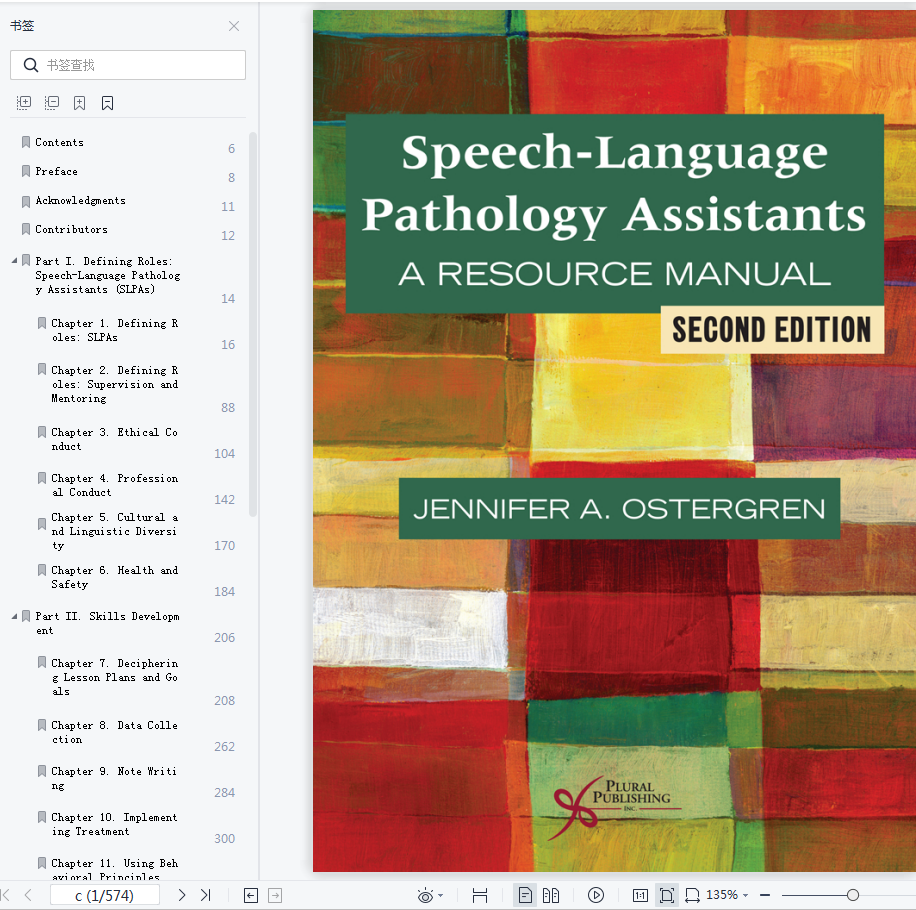
Task: Click page number 104 in bookmark list
Action: 224,454
